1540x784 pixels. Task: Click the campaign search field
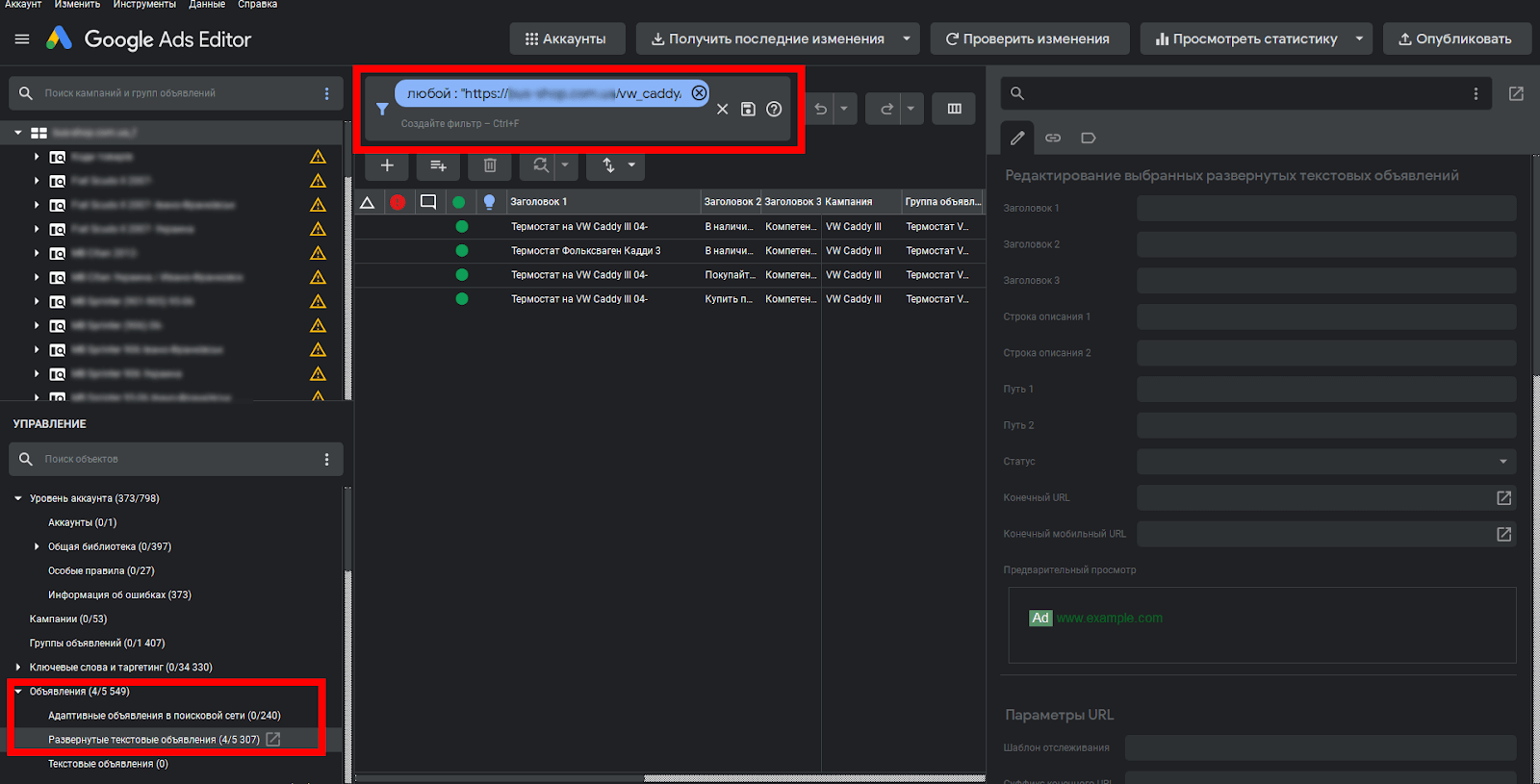[178, 93]
